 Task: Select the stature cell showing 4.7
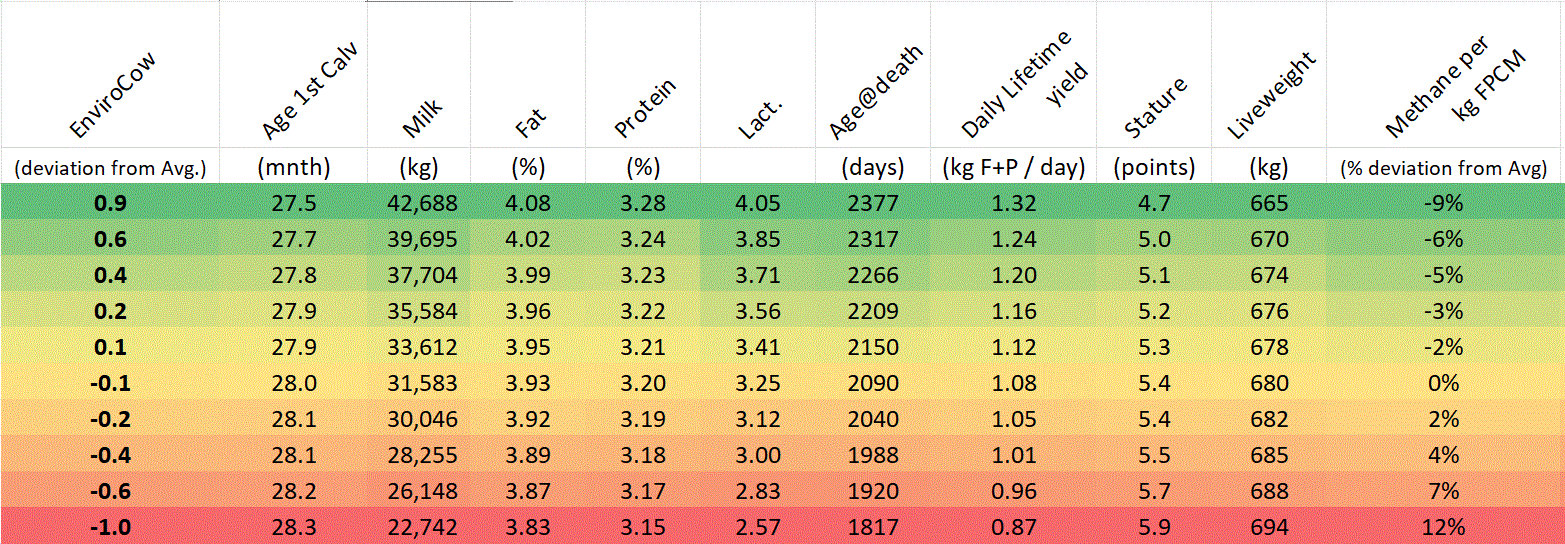pyautogui.click(x=1154, y=203)
